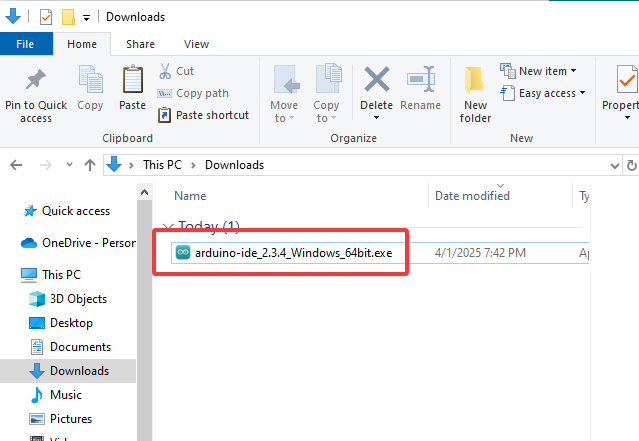Screen dimensions: 639x441
Task: Select the Home ribbon tab
Action: 82,44
